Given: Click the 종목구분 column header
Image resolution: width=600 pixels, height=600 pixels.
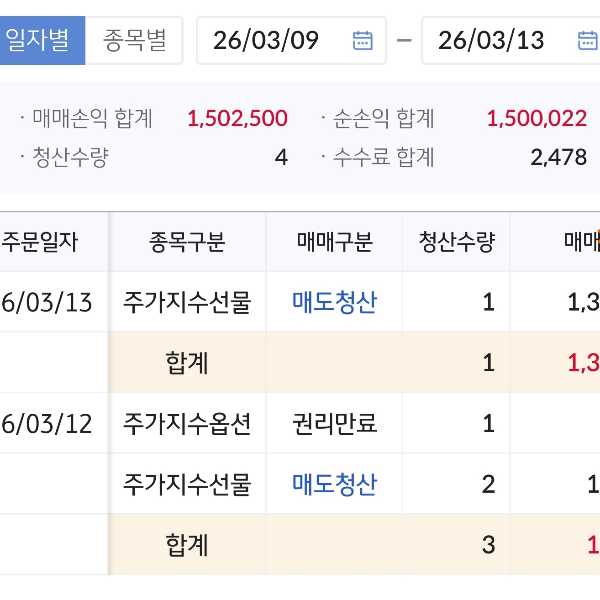Looking at the screenshot, I should (187, 241).
